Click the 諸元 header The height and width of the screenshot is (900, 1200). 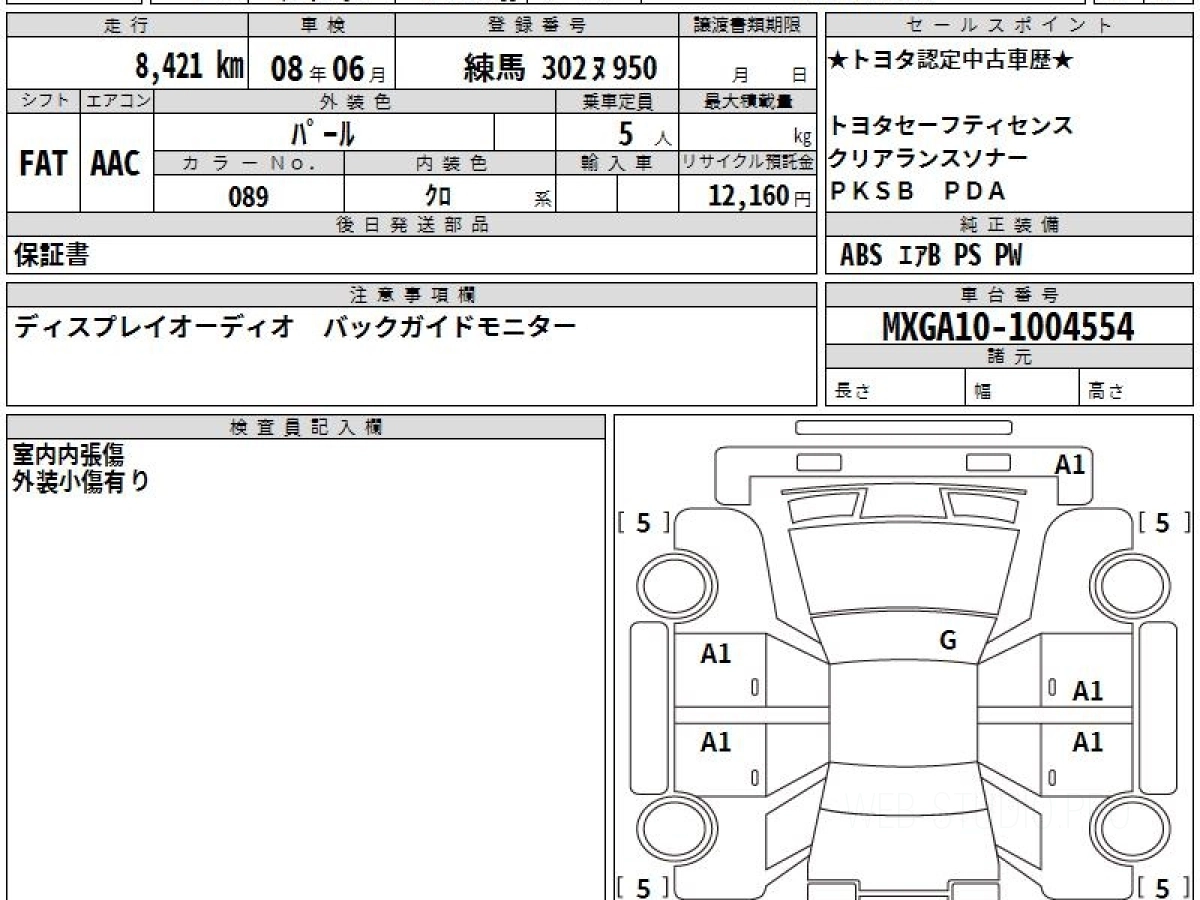click(1010, 358)
